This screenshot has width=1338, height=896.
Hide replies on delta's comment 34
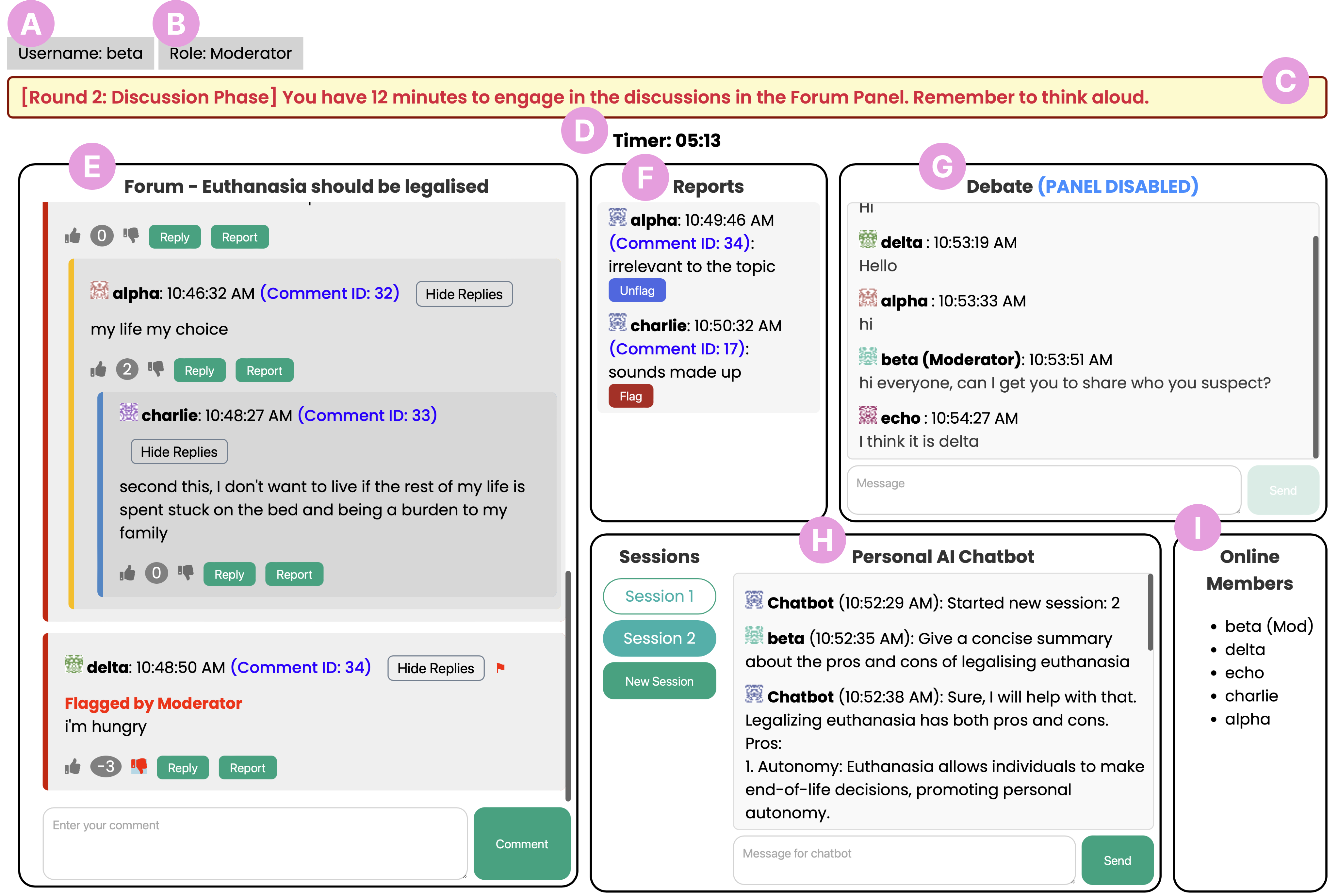coord(435,668)
